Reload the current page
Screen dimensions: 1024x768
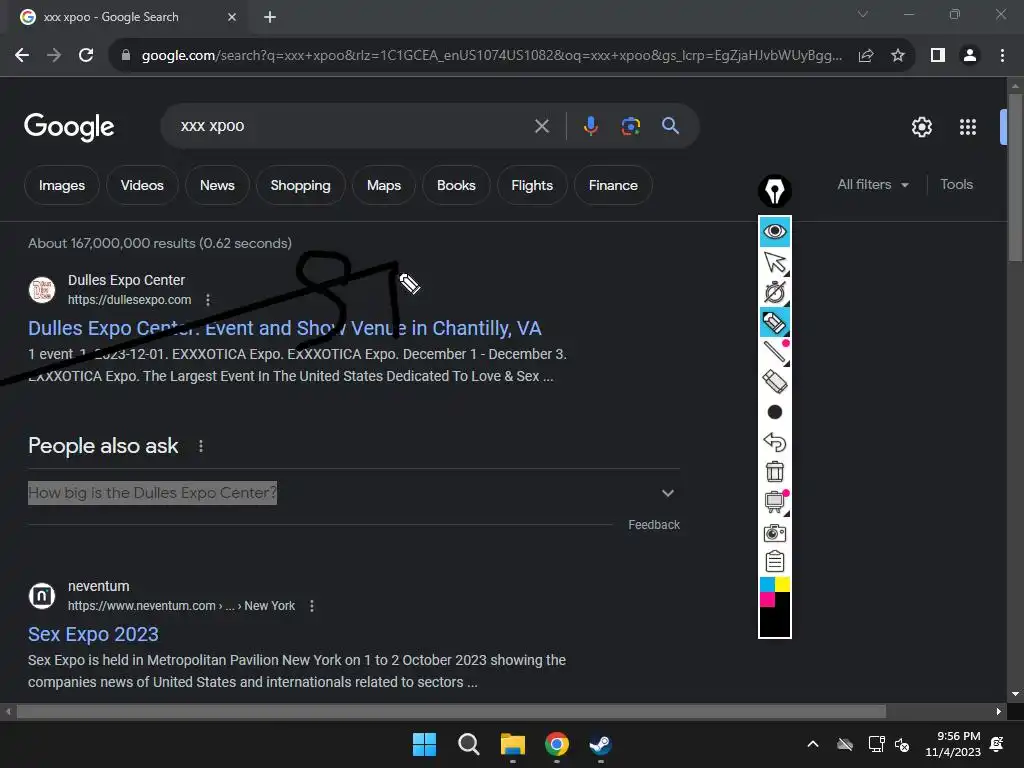pyautogui.click(x=86, y=56)
